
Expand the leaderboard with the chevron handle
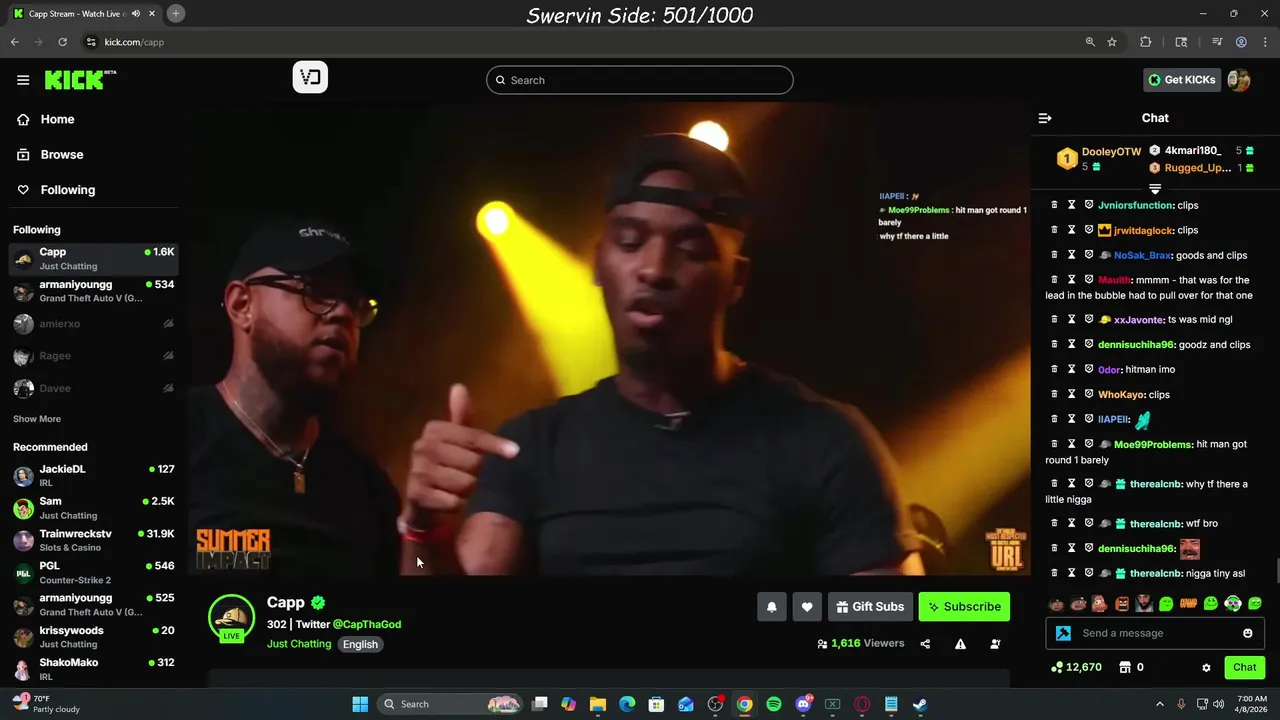click(x=1155, y=188)
